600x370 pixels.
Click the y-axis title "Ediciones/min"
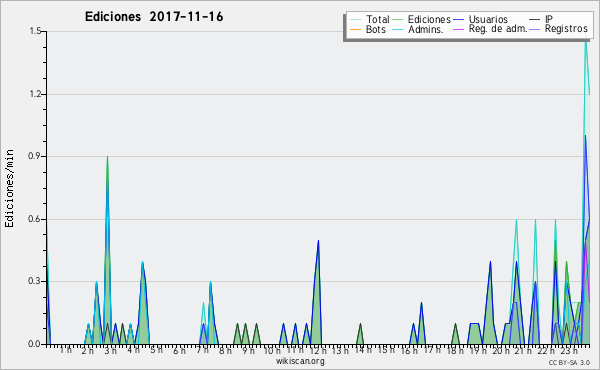coord(9,188)
